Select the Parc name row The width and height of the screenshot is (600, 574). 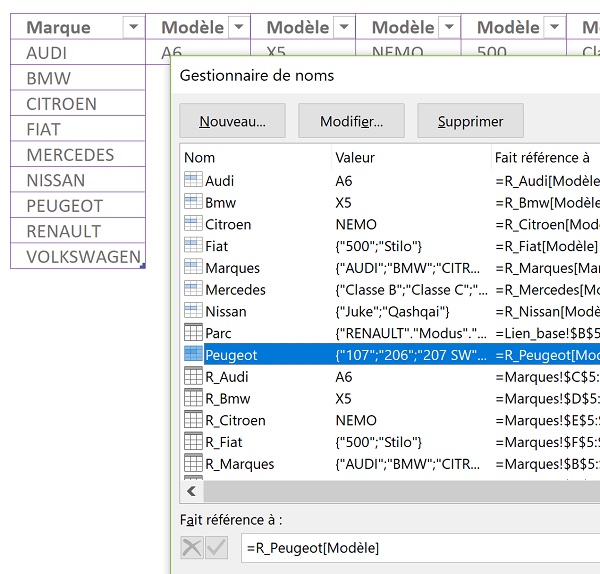click(x=390, y=333)
